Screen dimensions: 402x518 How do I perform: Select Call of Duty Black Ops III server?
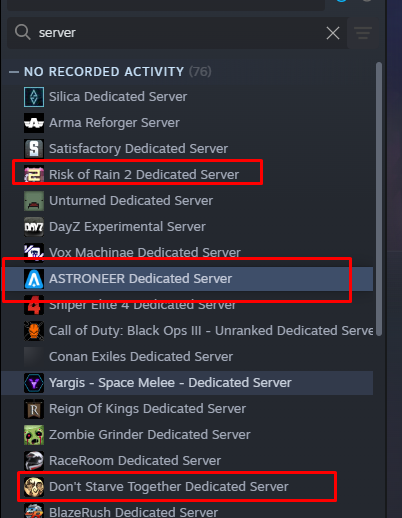[x=187, y=331]
